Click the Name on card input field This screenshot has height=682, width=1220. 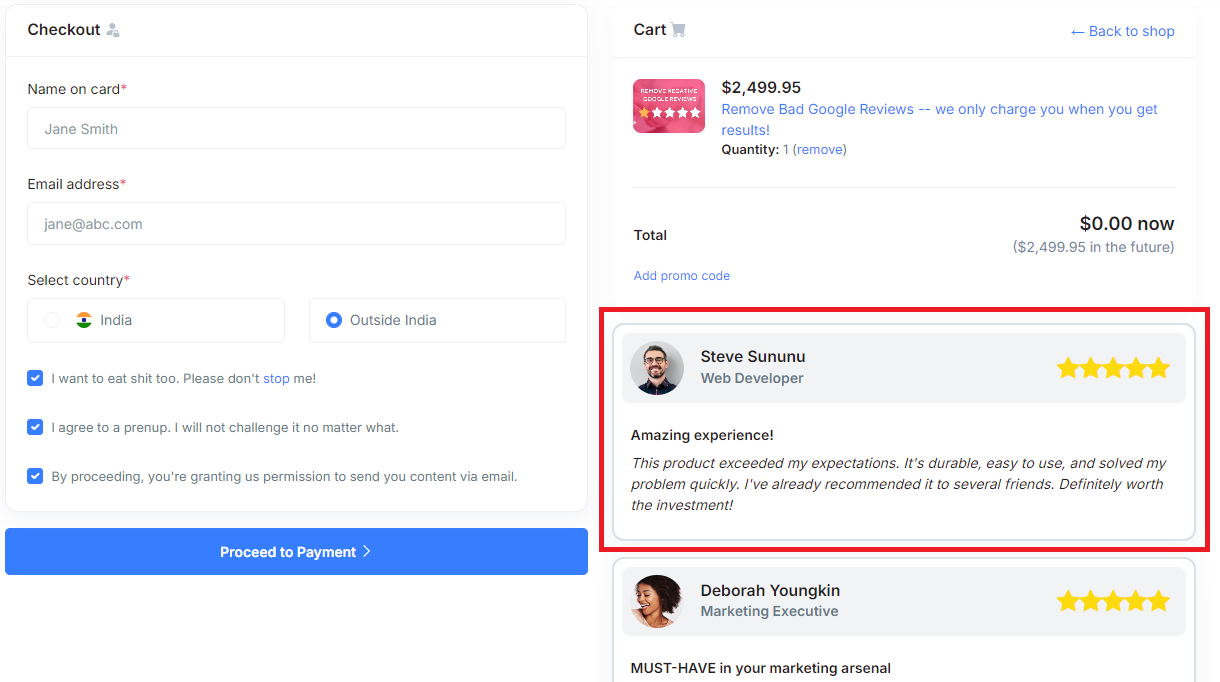[296, 128]
